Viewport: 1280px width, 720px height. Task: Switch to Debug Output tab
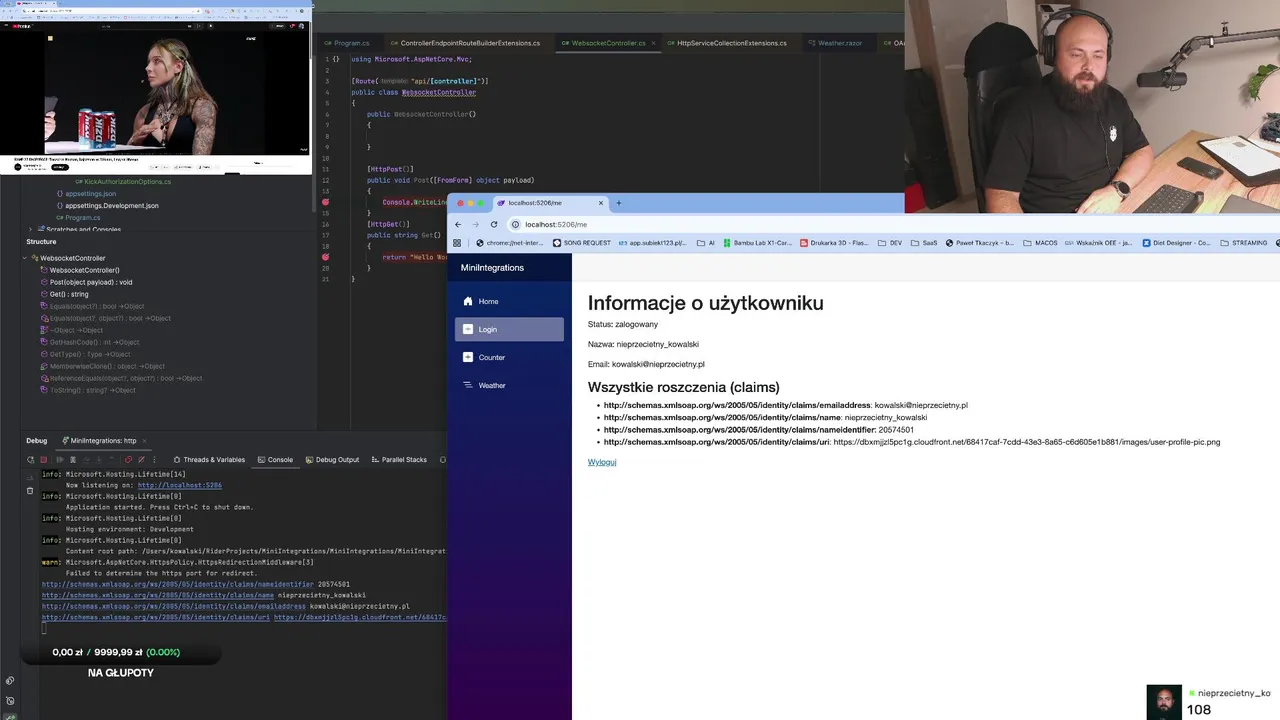[x=332, y=460]
